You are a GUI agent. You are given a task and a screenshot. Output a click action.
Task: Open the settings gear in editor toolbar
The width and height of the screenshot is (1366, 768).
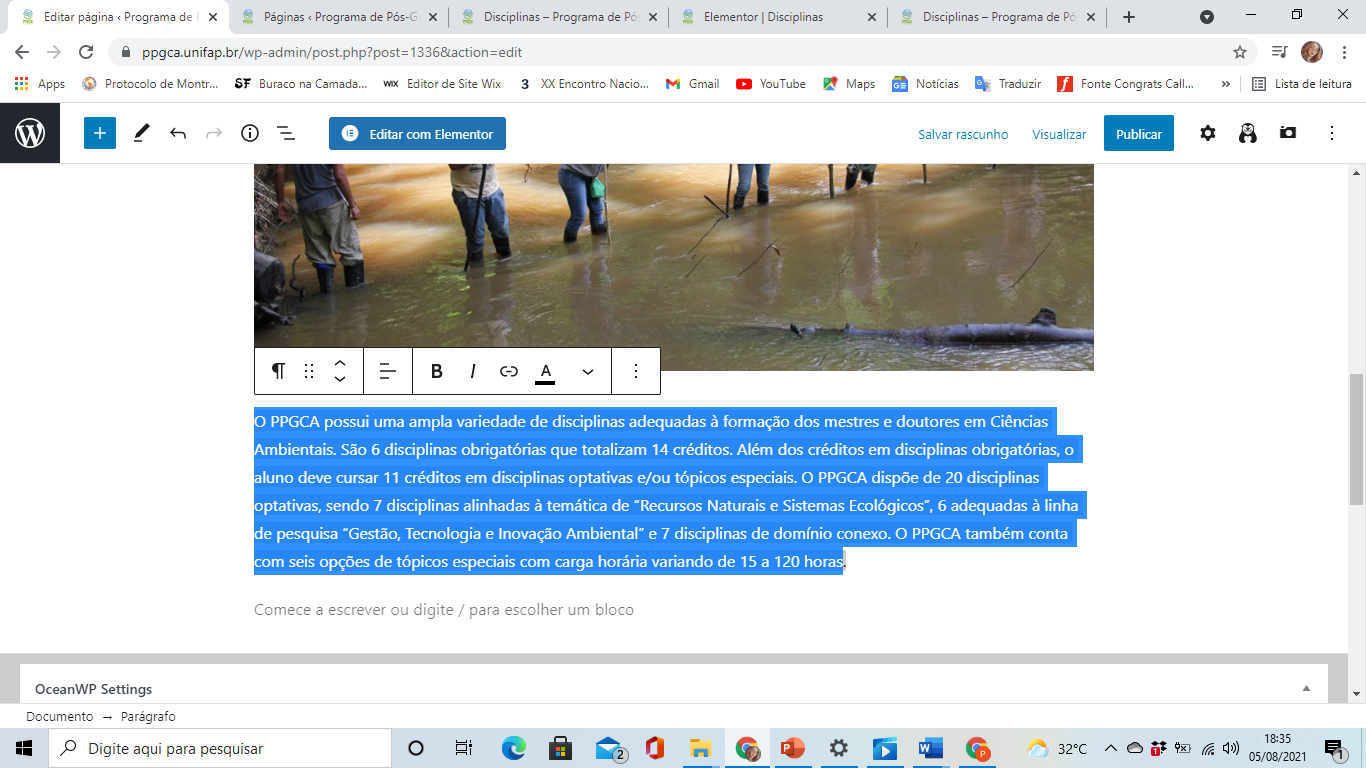pos(1208,133)
